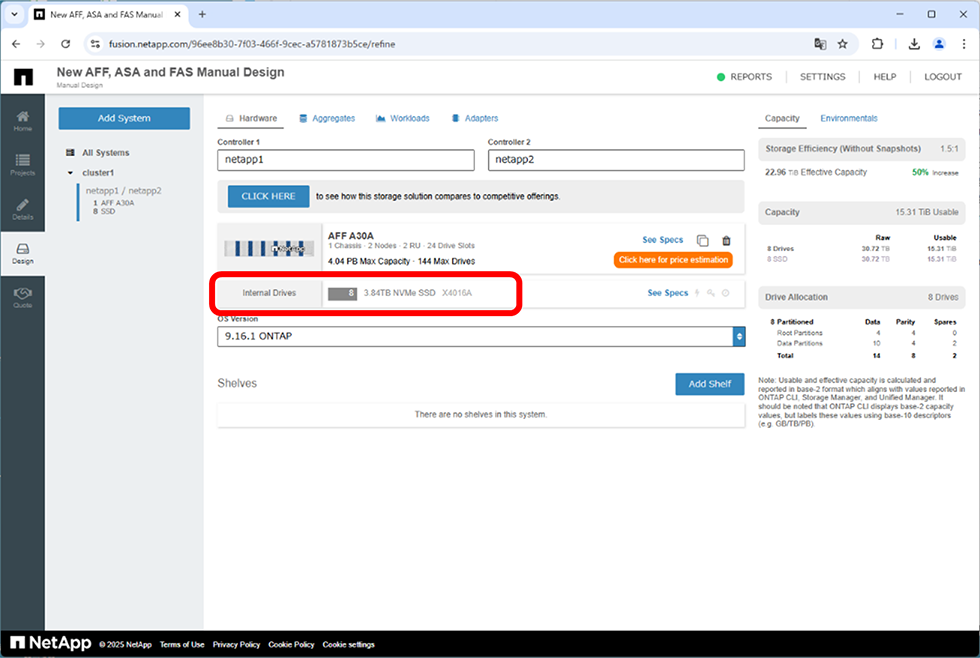
Task: Select the Design sidebar item
Action: tap(22, 253)
